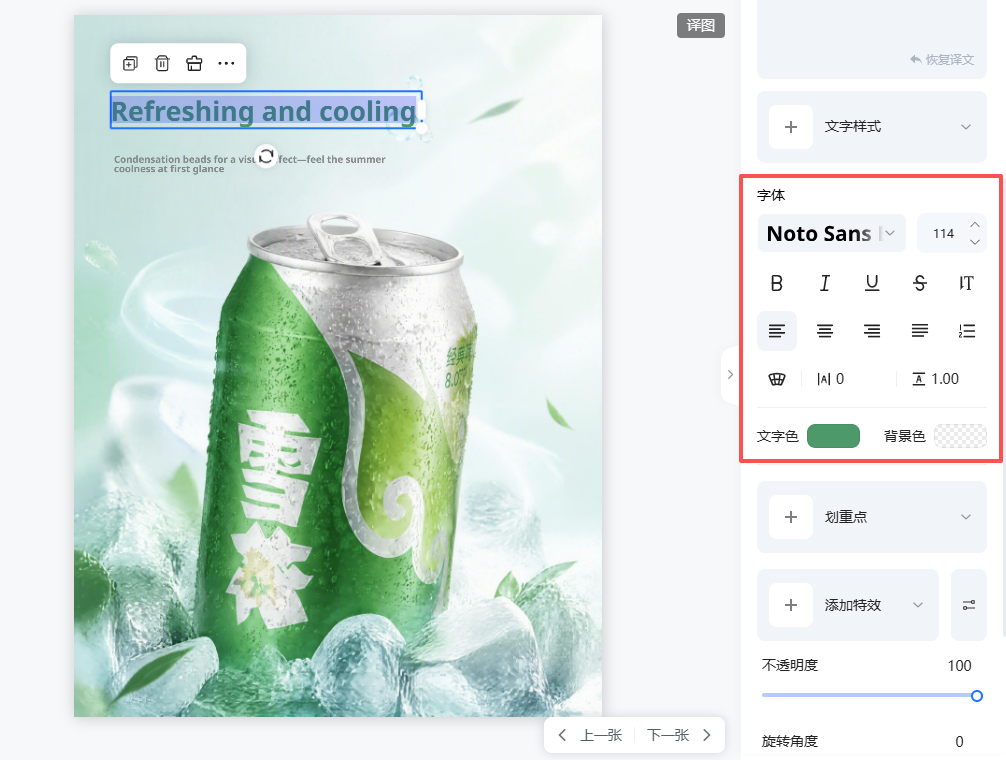Toggle bold formatting
Screen dimensions: 1006x760
(776, 283)
